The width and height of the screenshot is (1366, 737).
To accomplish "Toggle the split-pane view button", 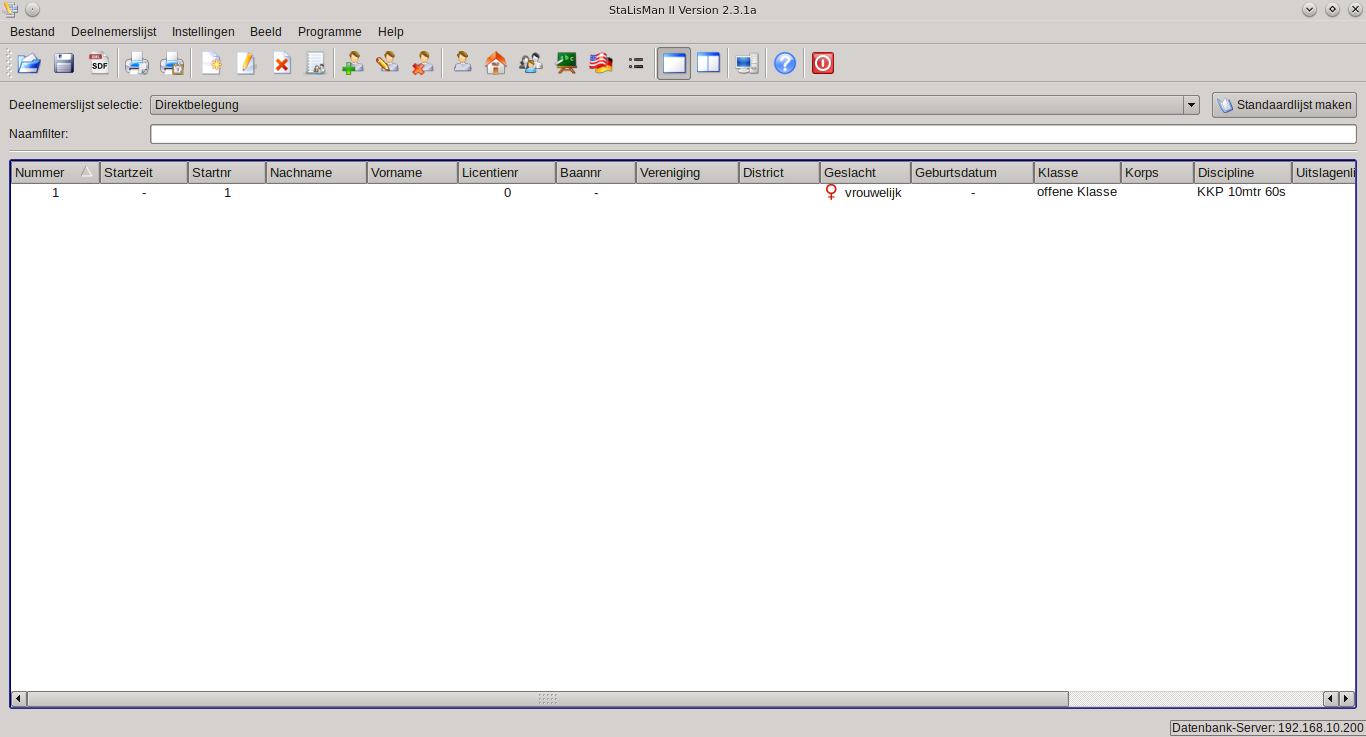I will click(708, 64).
